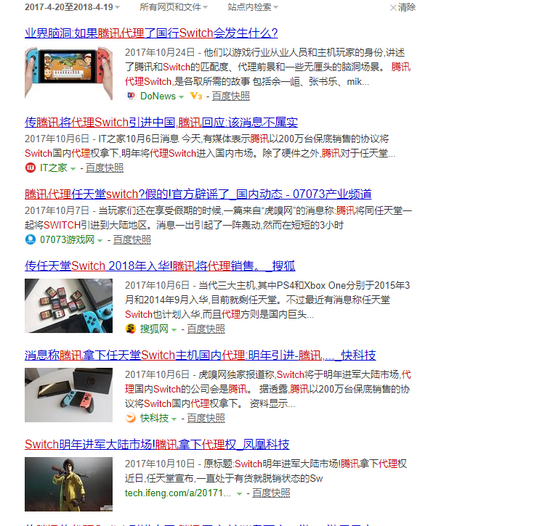Screen dimensions: 550x526
Task: Open 百度快照 for the IT之家 result
Action: click(105, 168)
